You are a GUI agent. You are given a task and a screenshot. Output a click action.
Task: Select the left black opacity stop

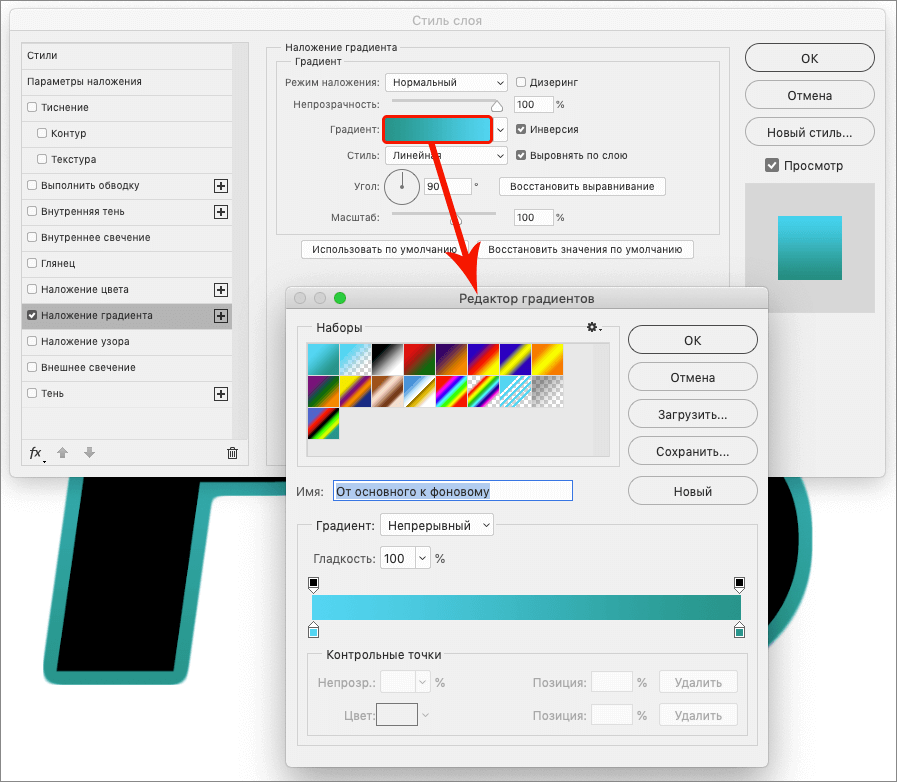[313, 584]
